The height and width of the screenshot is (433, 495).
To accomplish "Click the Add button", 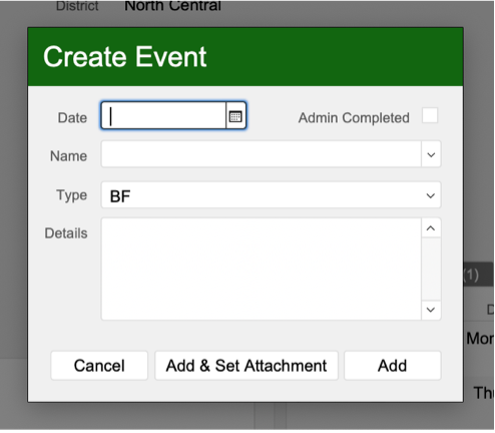I will 392,366.
